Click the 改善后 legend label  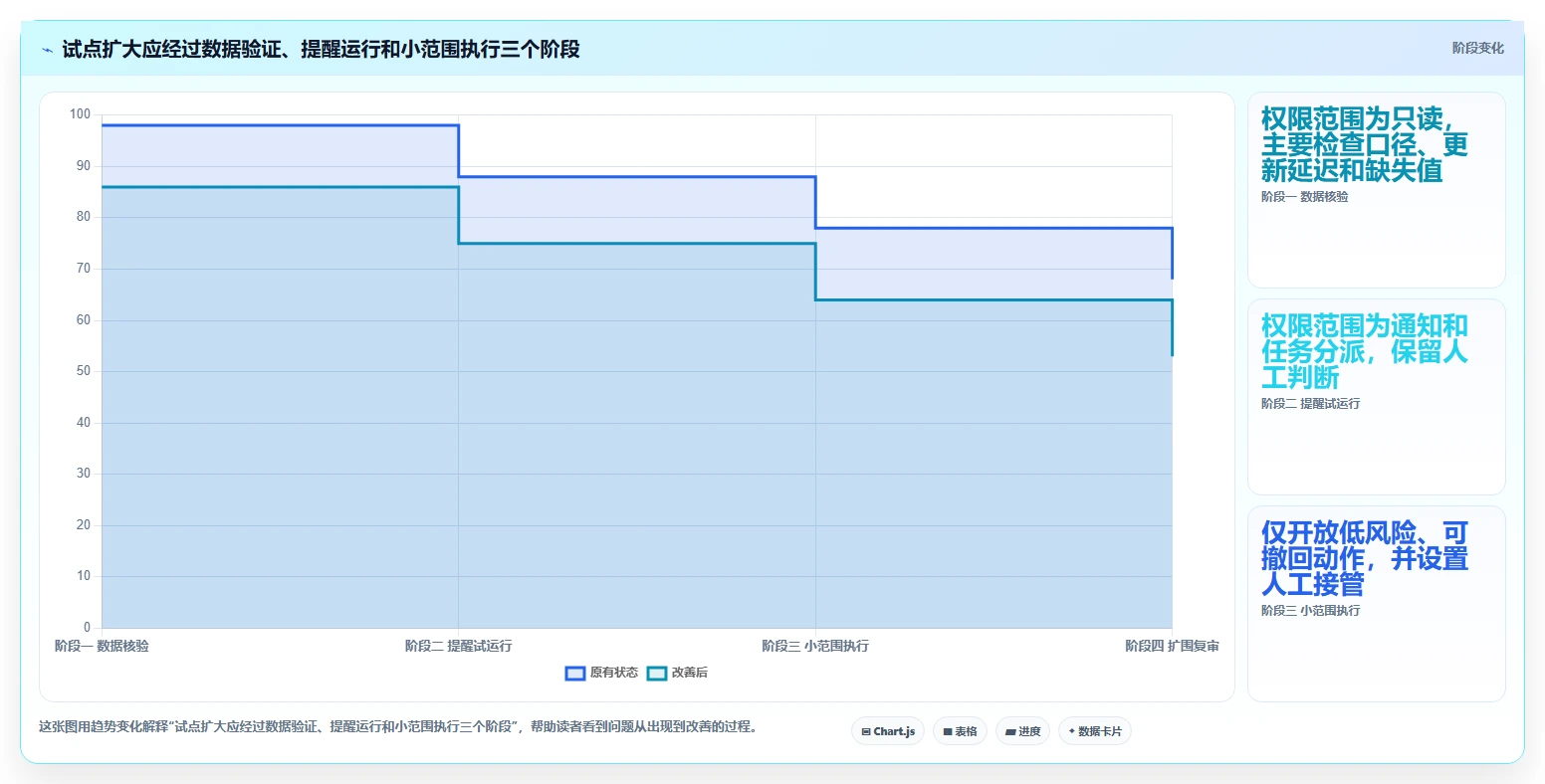click(690, 674)
